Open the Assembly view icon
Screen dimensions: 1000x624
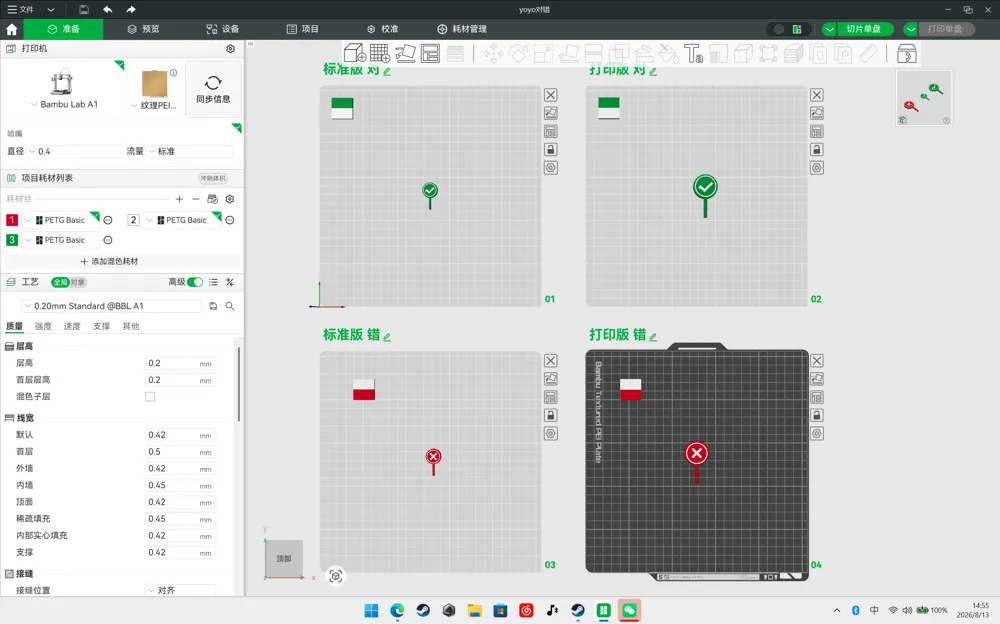(x=906, y=53)
